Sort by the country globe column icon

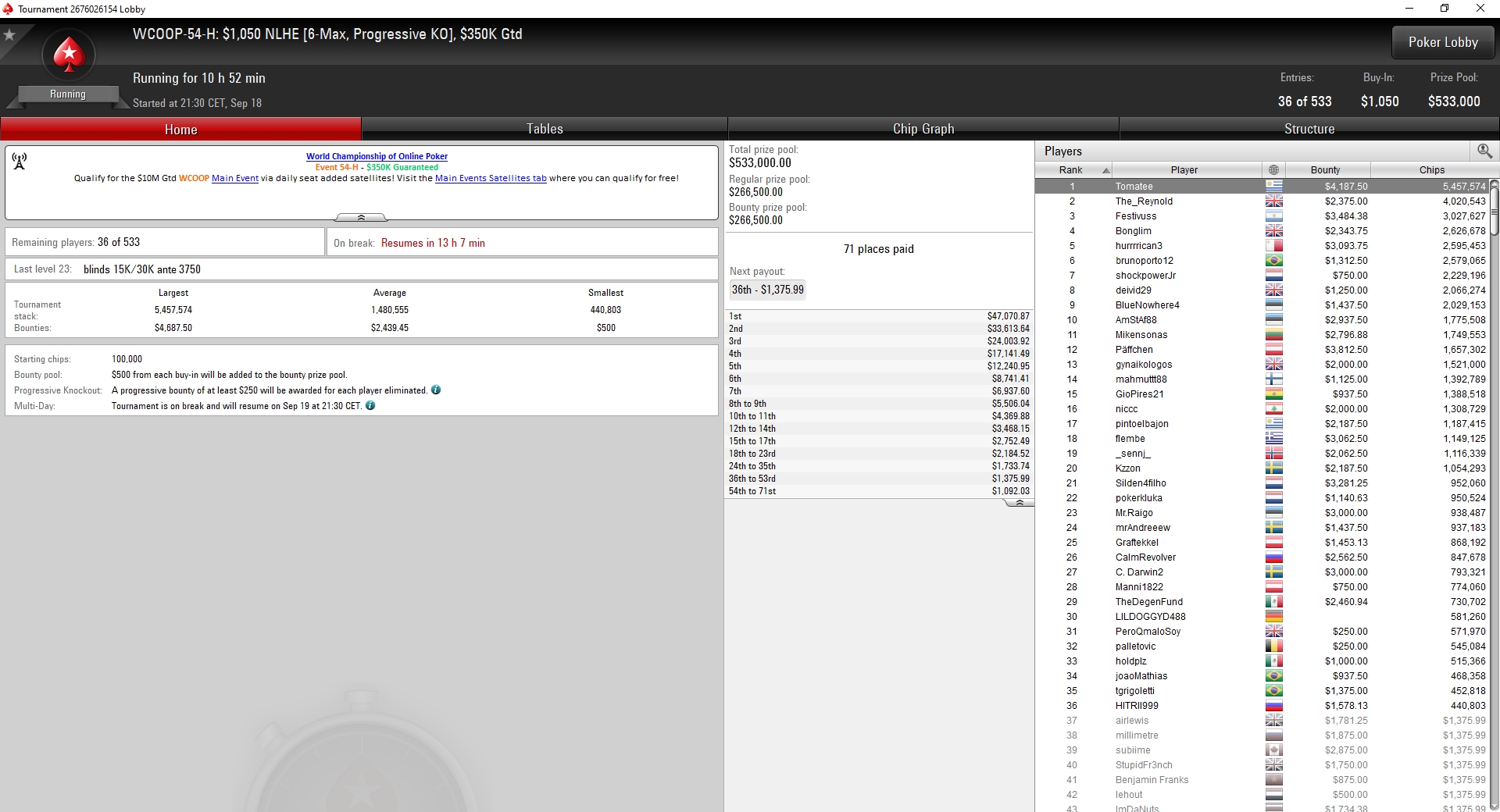click(1274, 169)
